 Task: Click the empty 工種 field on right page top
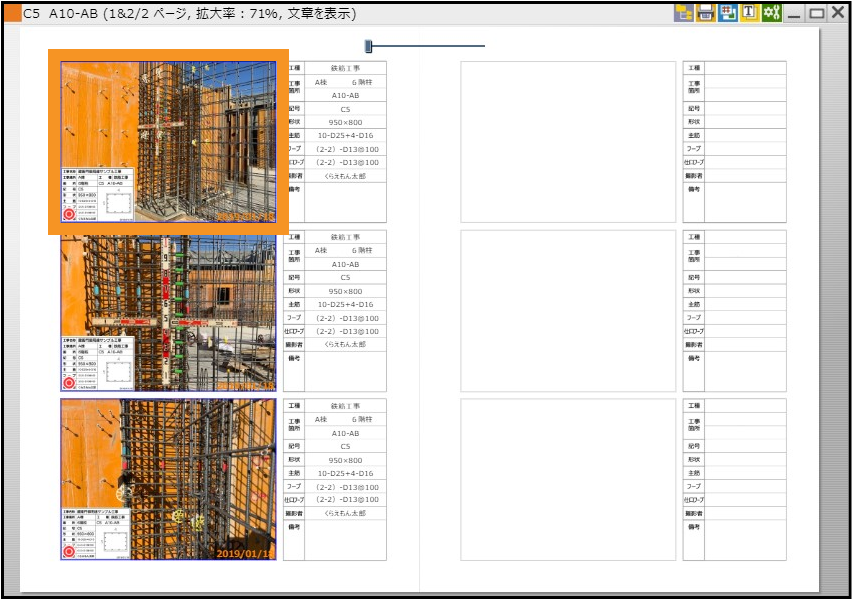tap(745, 68)
